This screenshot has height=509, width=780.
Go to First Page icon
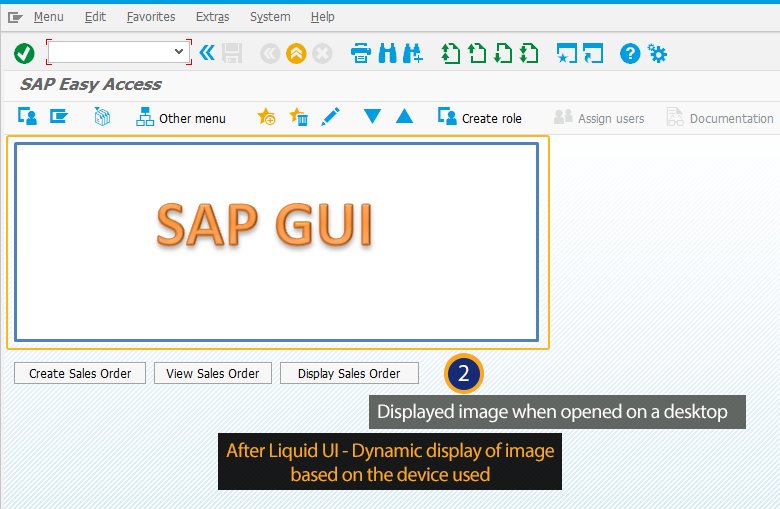tap(451, 53)
